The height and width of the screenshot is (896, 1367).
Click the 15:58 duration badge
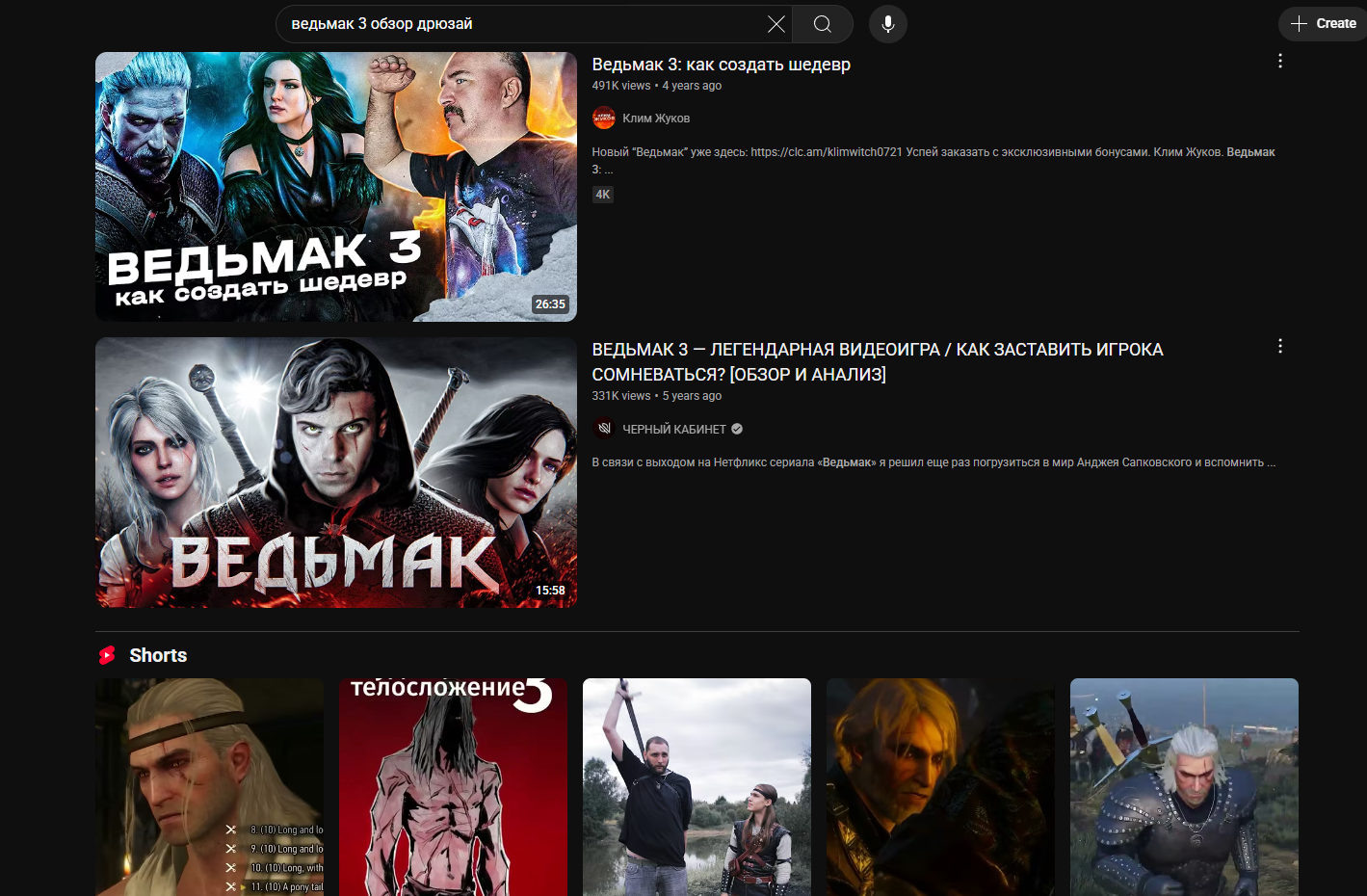tap(550, 591)
